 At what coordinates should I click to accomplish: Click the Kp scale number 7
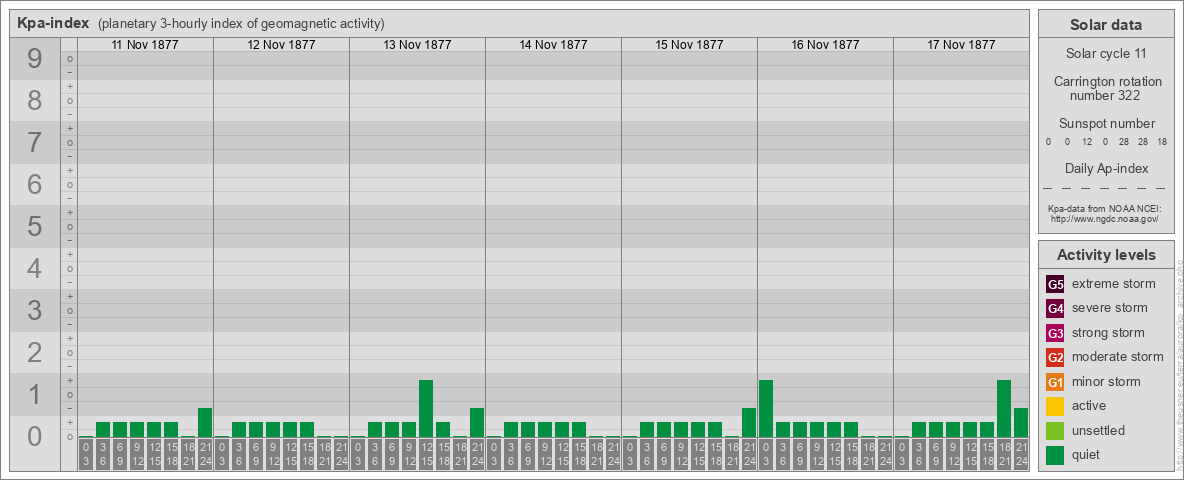(x=35, y=142)
